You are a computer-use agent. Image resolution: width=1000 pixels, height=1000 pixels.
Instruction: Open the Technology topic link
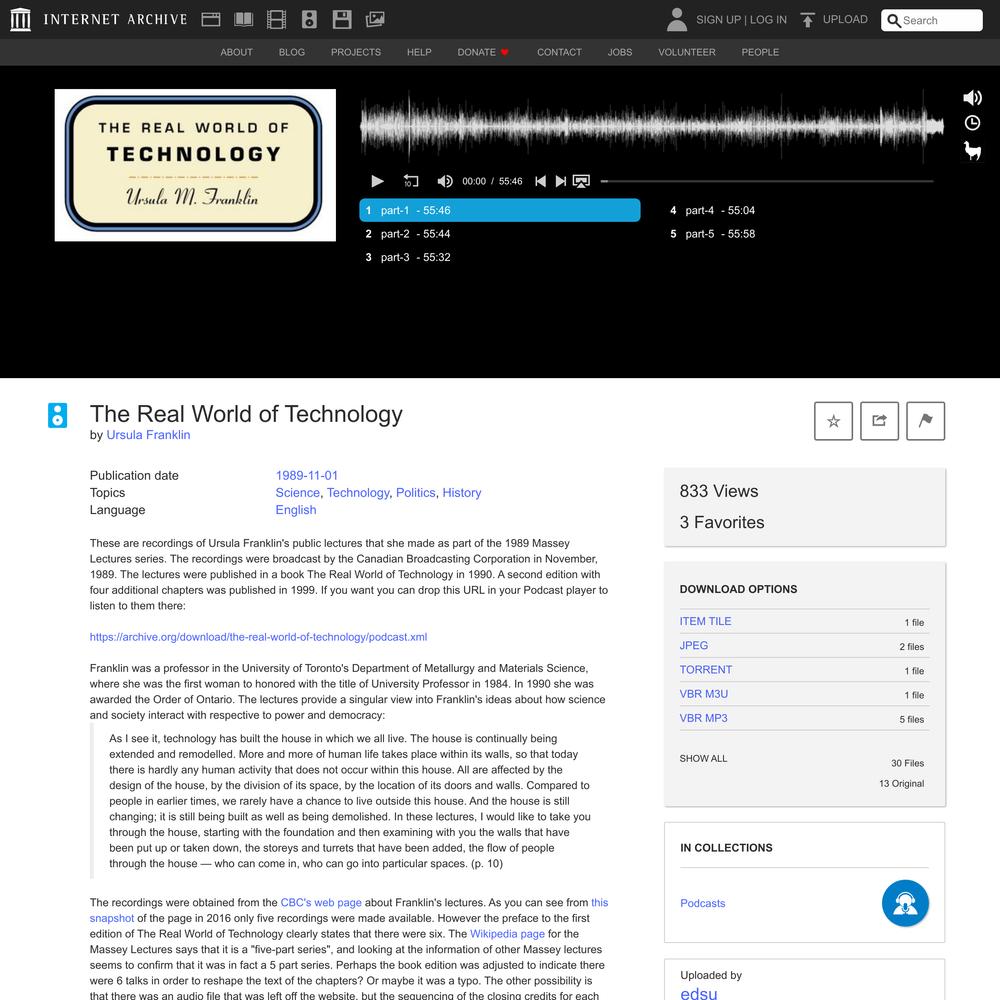point(358,493)
